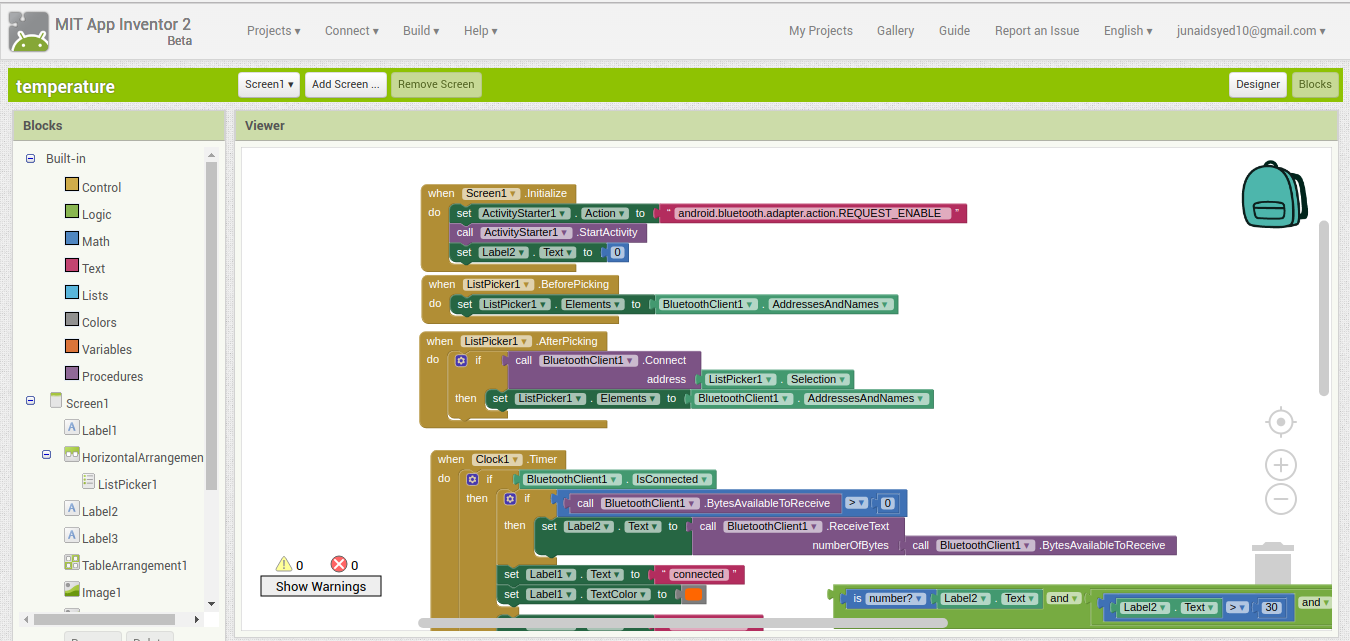Viewport: 1350px width, 641px height.
Task: Click the trash can icon
Action: click(1273, 562)
